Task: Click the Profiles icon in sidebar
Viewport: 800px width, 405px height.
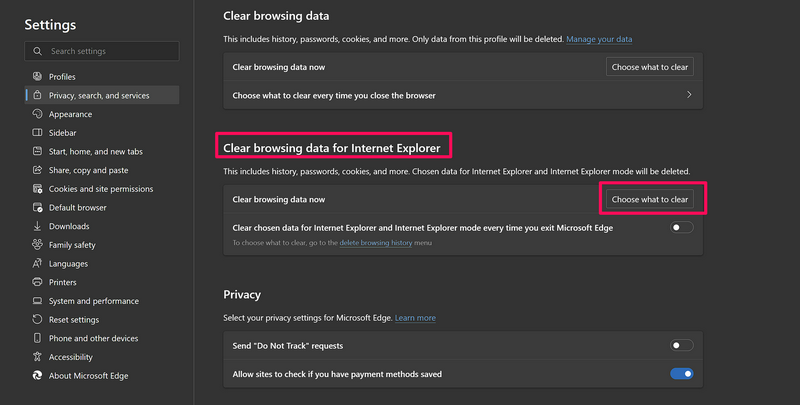Action: coord(37,77)
